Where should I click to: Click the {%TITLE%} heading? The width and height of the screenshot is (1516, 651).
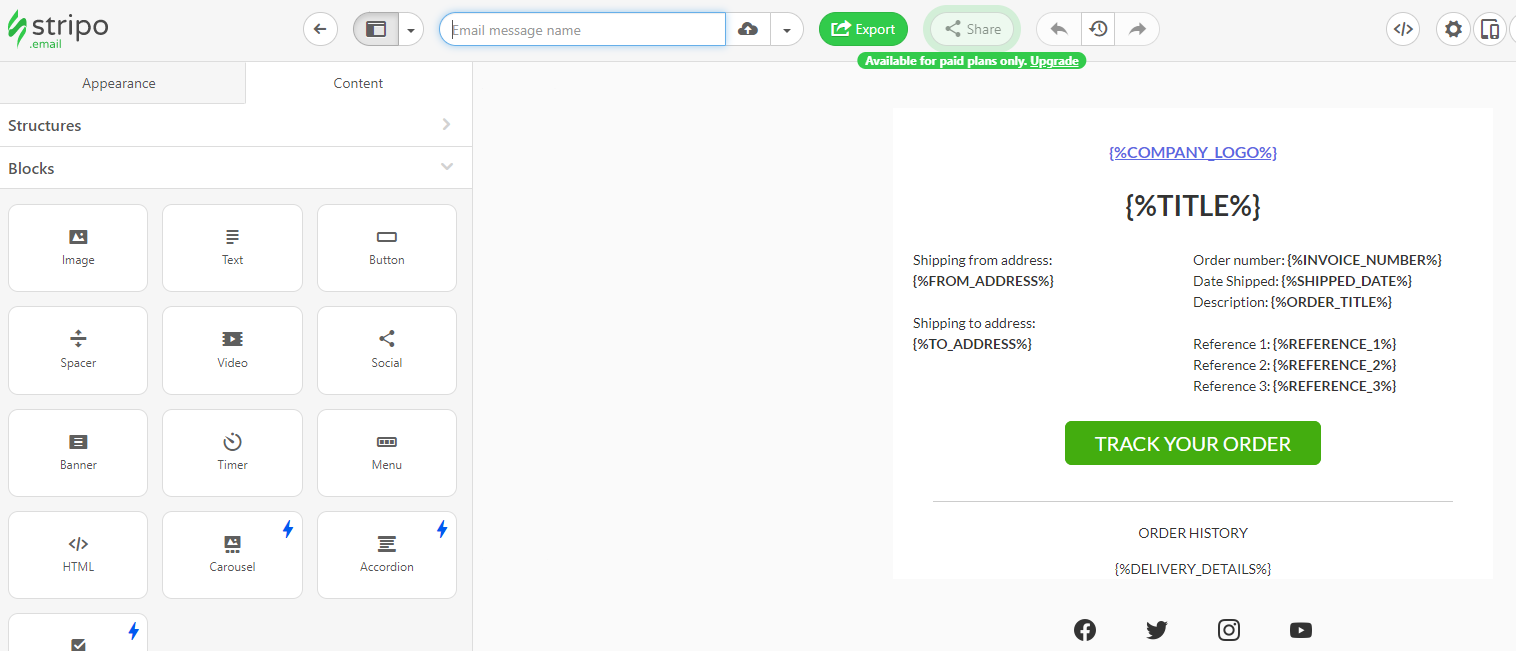click(1193, 206)
